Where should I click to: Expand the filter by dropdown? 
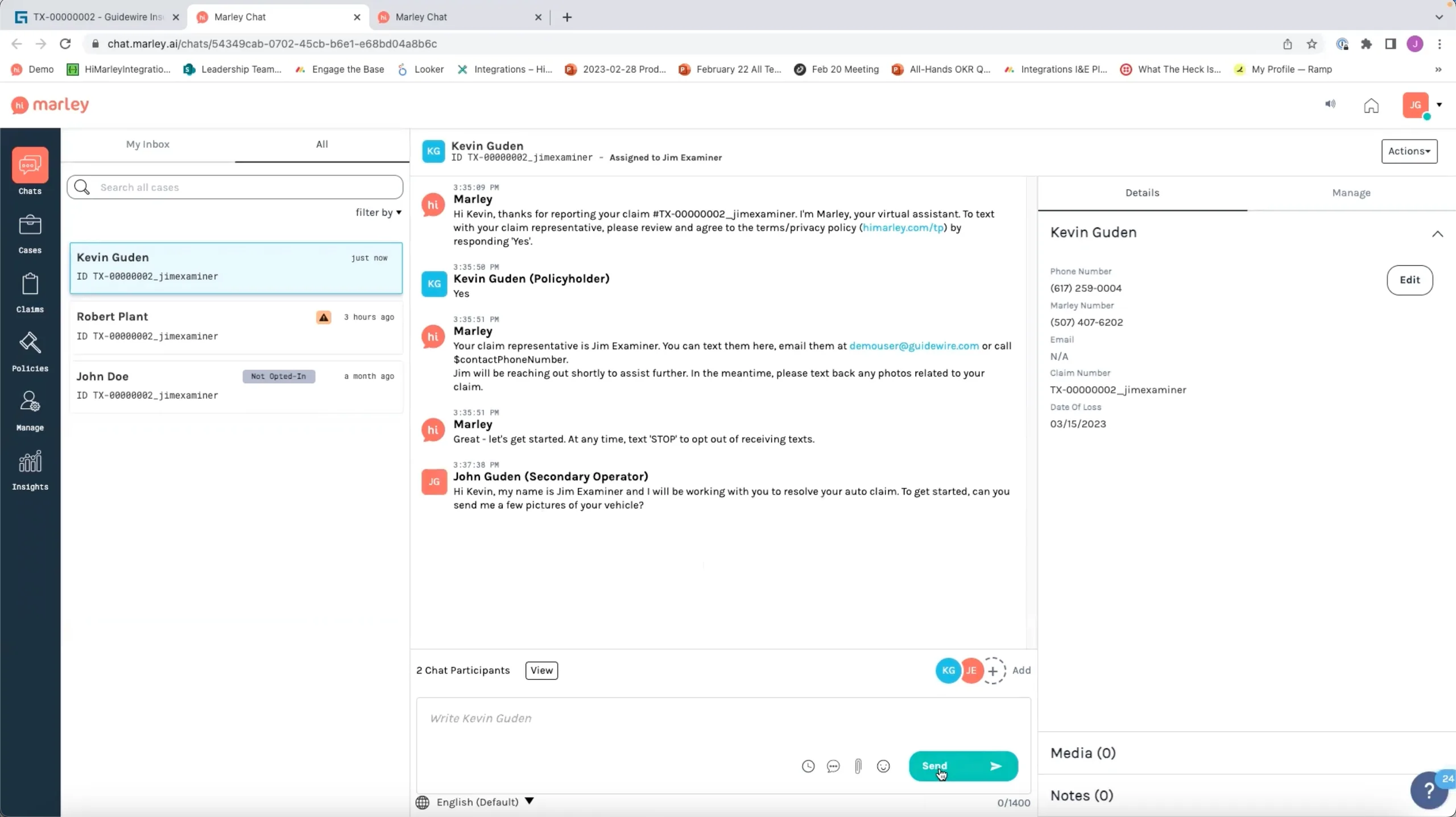pyautogui.click(x=378, y=212)
